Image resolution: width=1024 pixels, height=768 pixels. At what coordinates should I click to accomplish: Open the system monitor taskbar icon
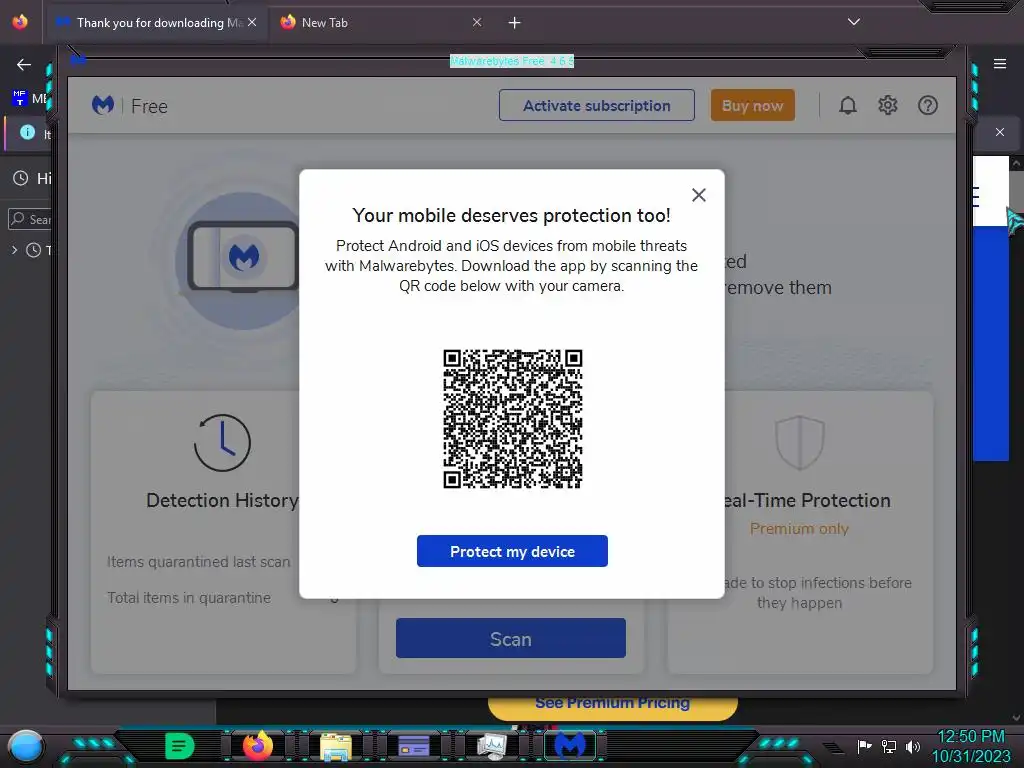pyautogui.click(x=492, y=746)
